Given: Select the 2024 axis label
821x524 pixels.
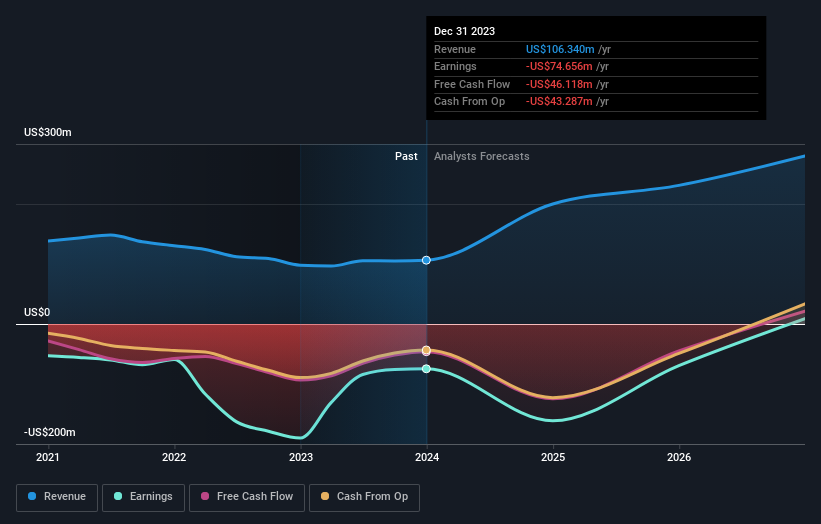Looking at the screenshot, I should tap(427, 457).
